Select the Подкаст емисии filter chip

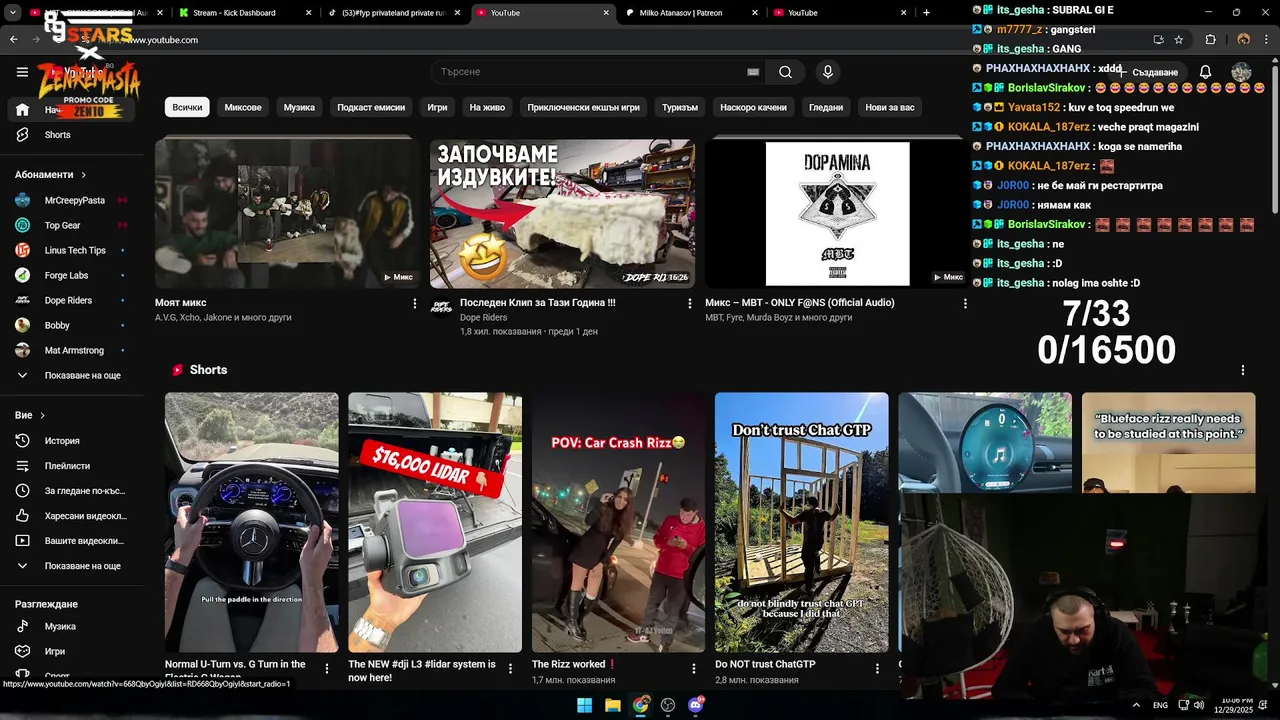click(x=371, y=107)
